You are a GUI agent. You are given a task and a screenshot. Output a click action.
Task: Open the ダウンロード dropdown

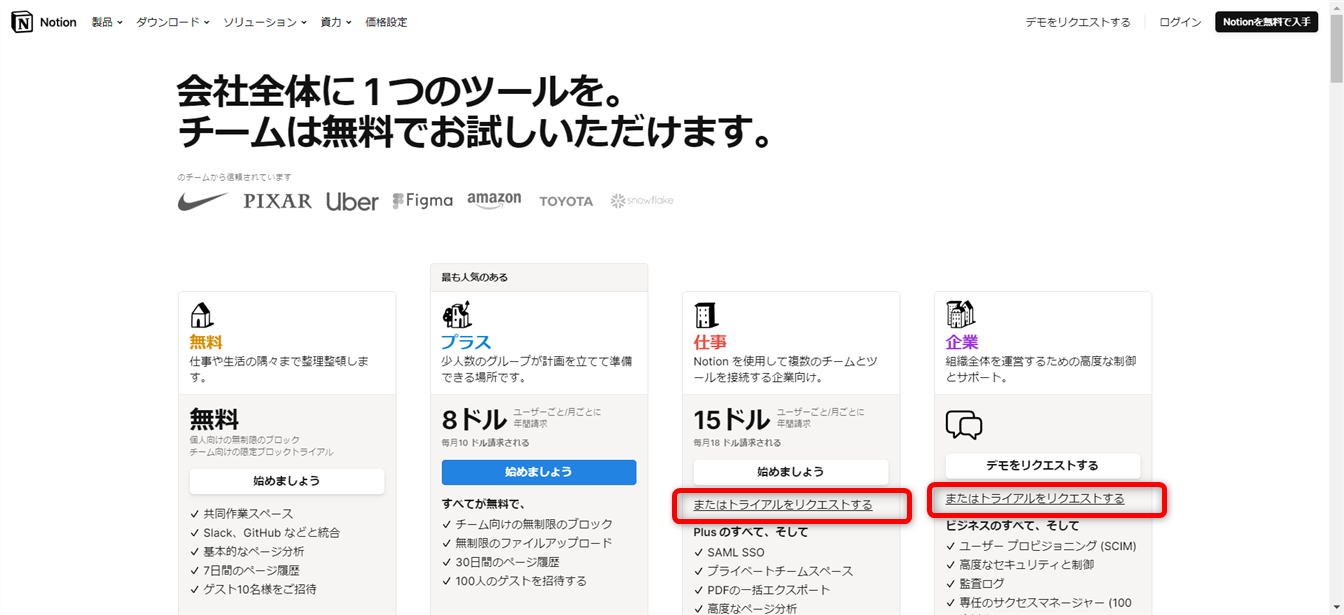(x=172, y=22)
